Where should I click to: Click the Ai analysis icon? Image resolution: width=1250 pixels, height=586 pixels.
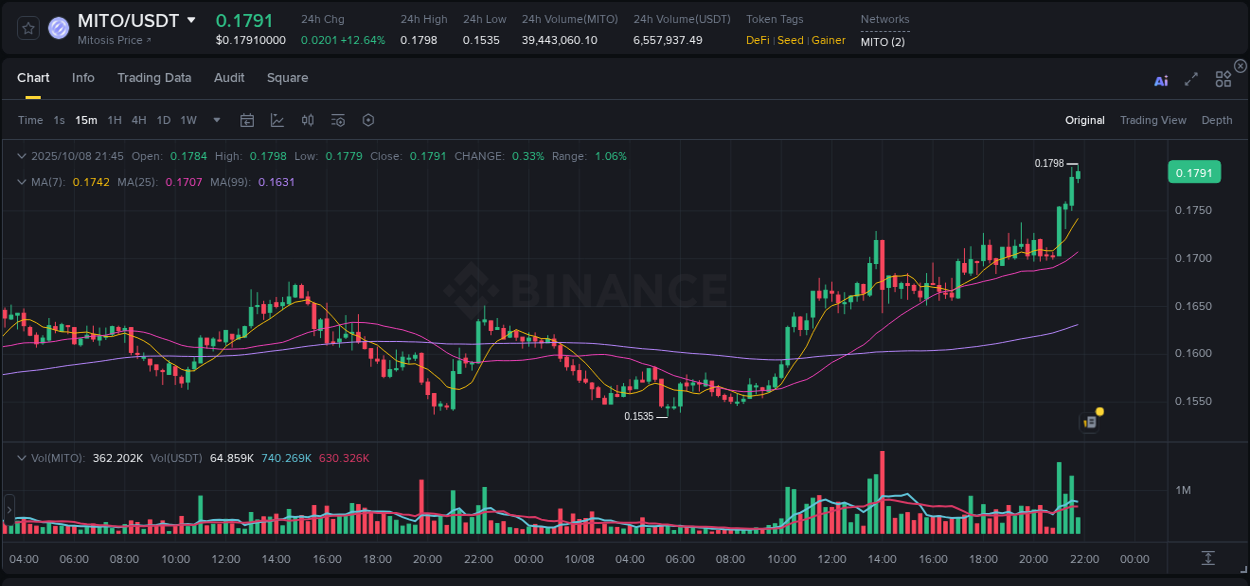(x=1160, y=79)
